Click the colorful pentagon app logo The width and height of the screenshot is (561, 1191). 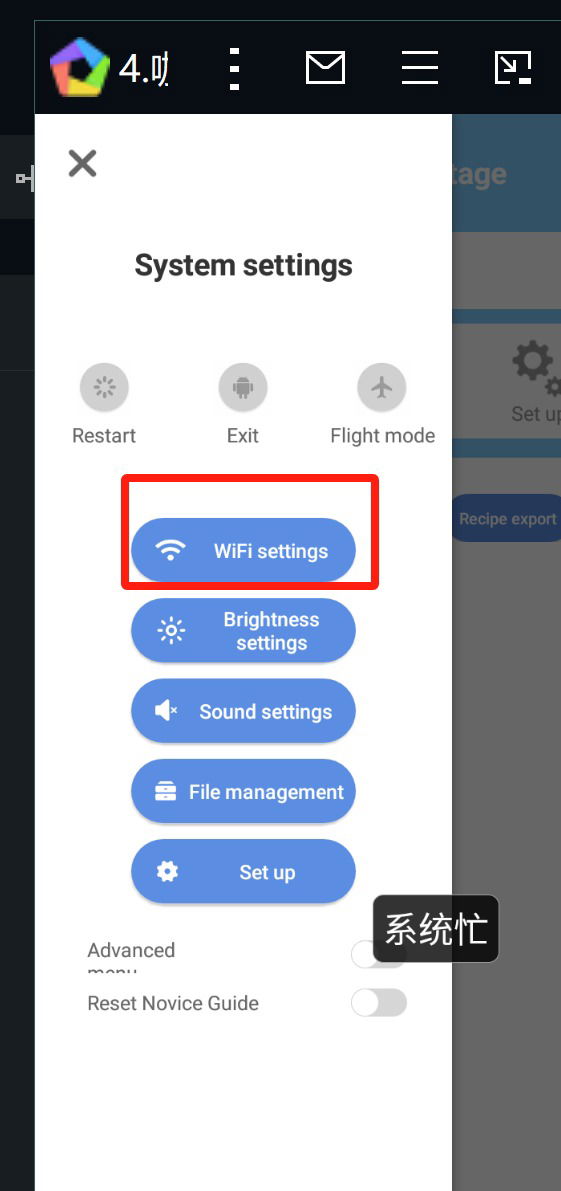[80, 68]
